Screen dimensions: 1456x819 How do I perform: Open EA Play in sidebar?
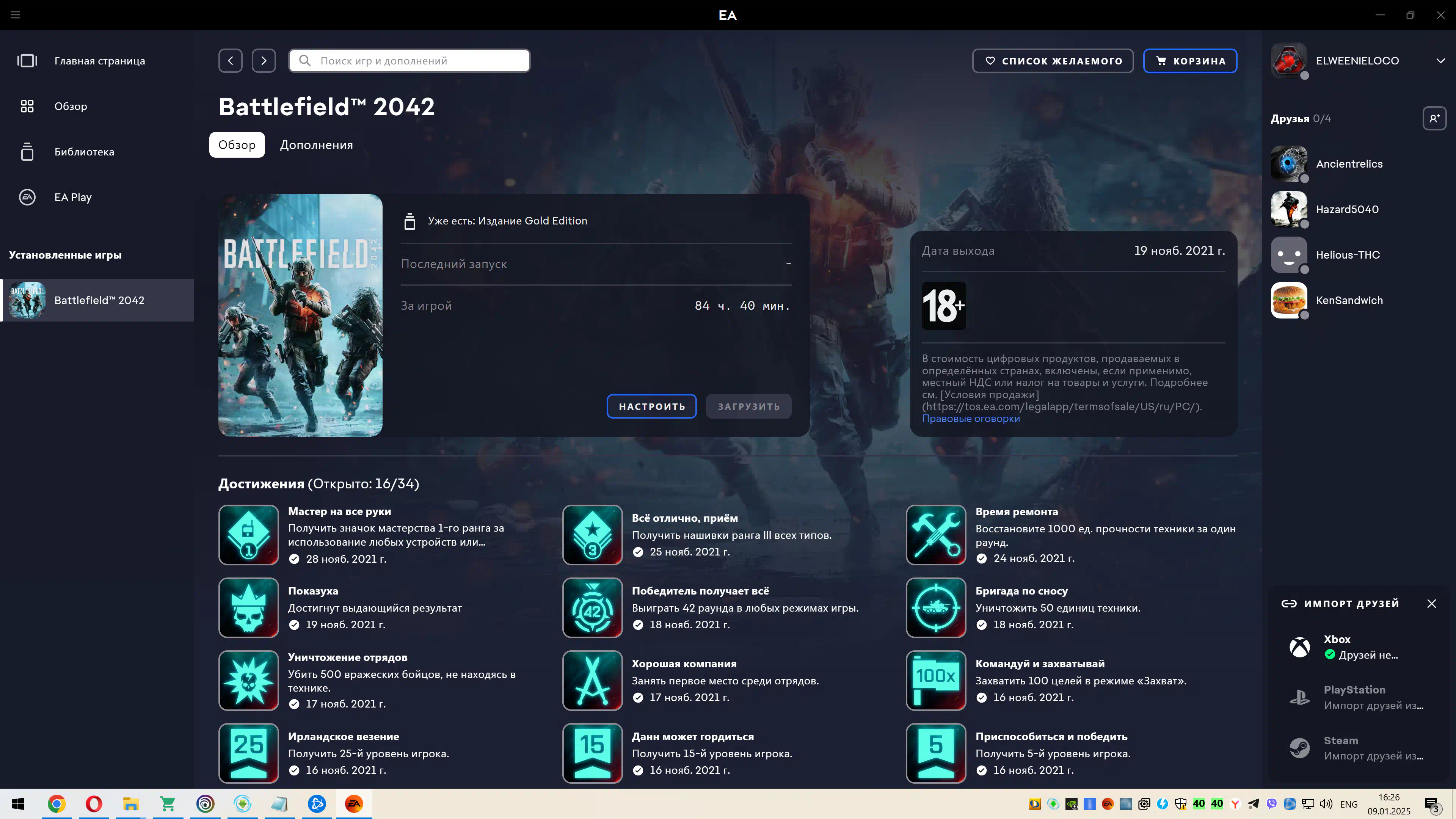click(97, 197)
